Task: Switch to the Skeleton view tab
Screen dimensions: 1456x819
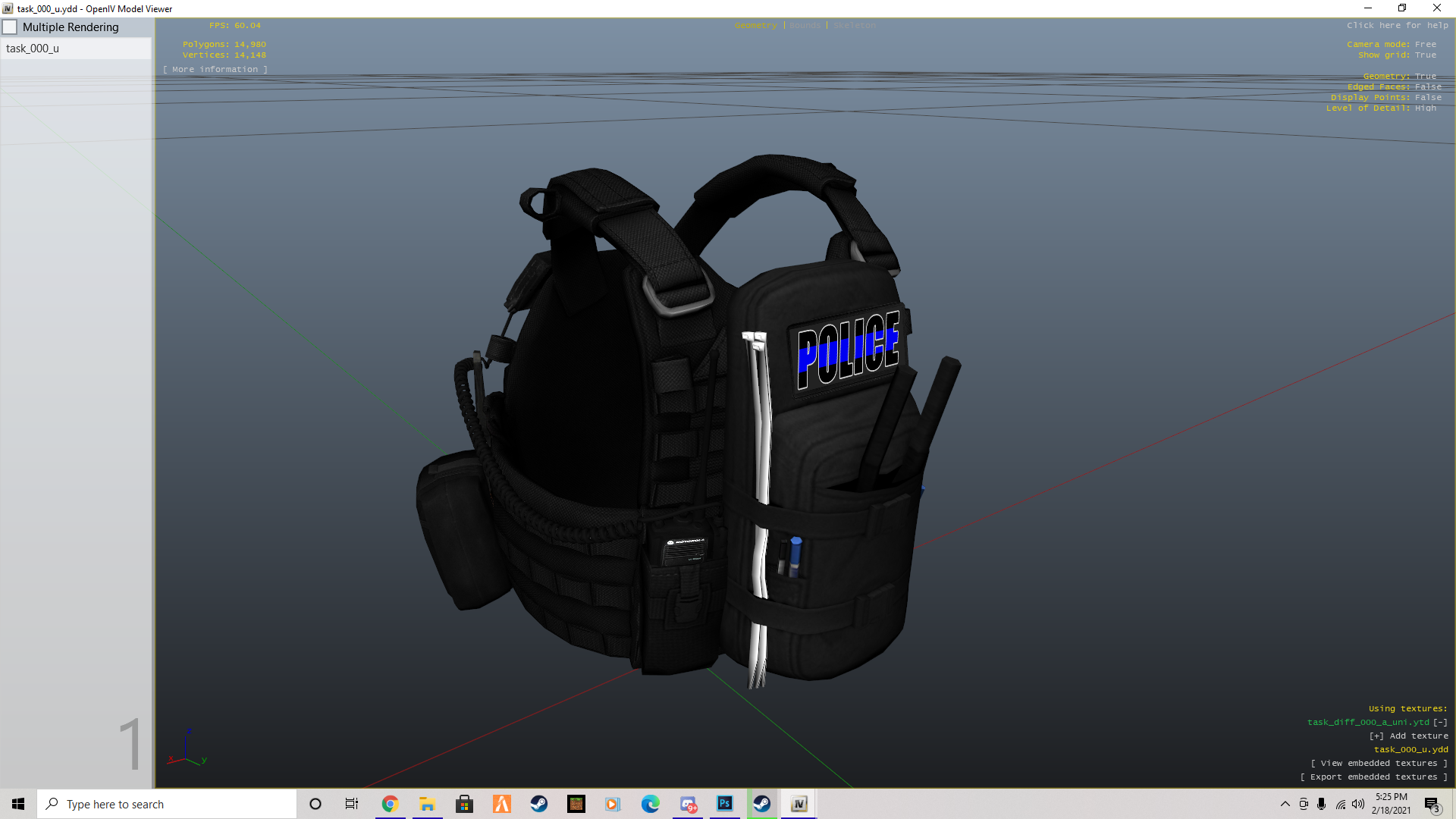Action: click(854, 26)
